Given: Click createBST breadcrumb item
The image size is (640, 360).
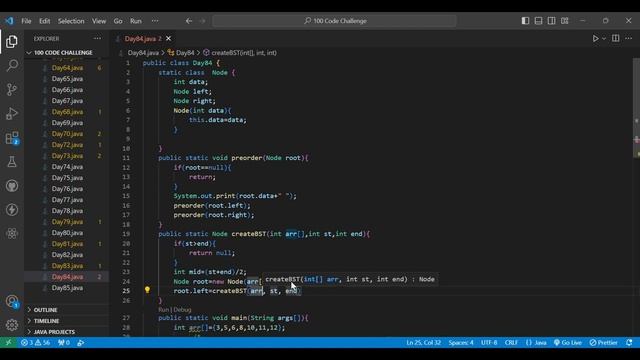Looking at the screenshot, I should [240, 53].
